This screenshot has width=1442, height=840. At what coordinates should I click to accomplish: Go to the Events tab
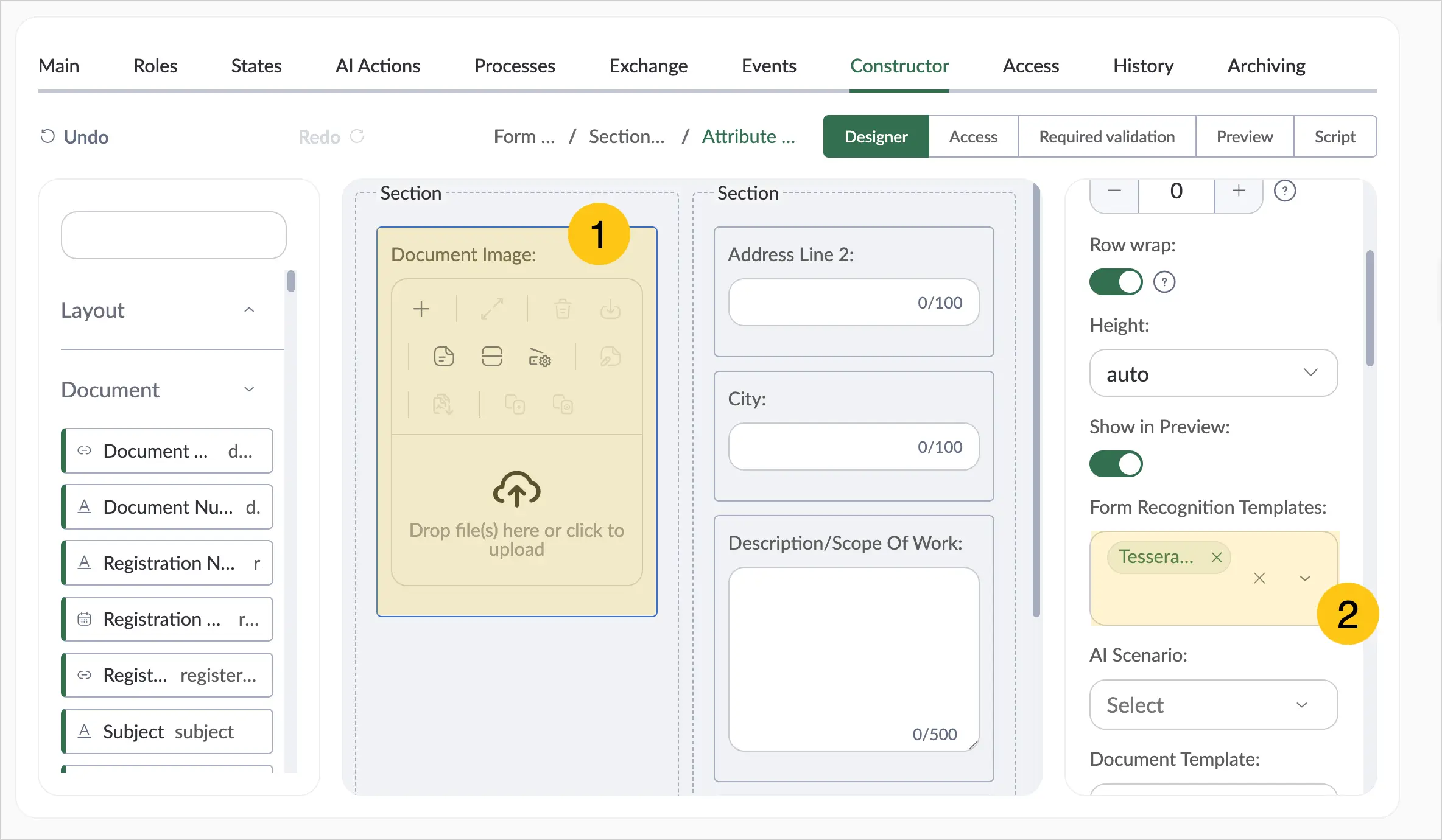(x=768, y=66)
